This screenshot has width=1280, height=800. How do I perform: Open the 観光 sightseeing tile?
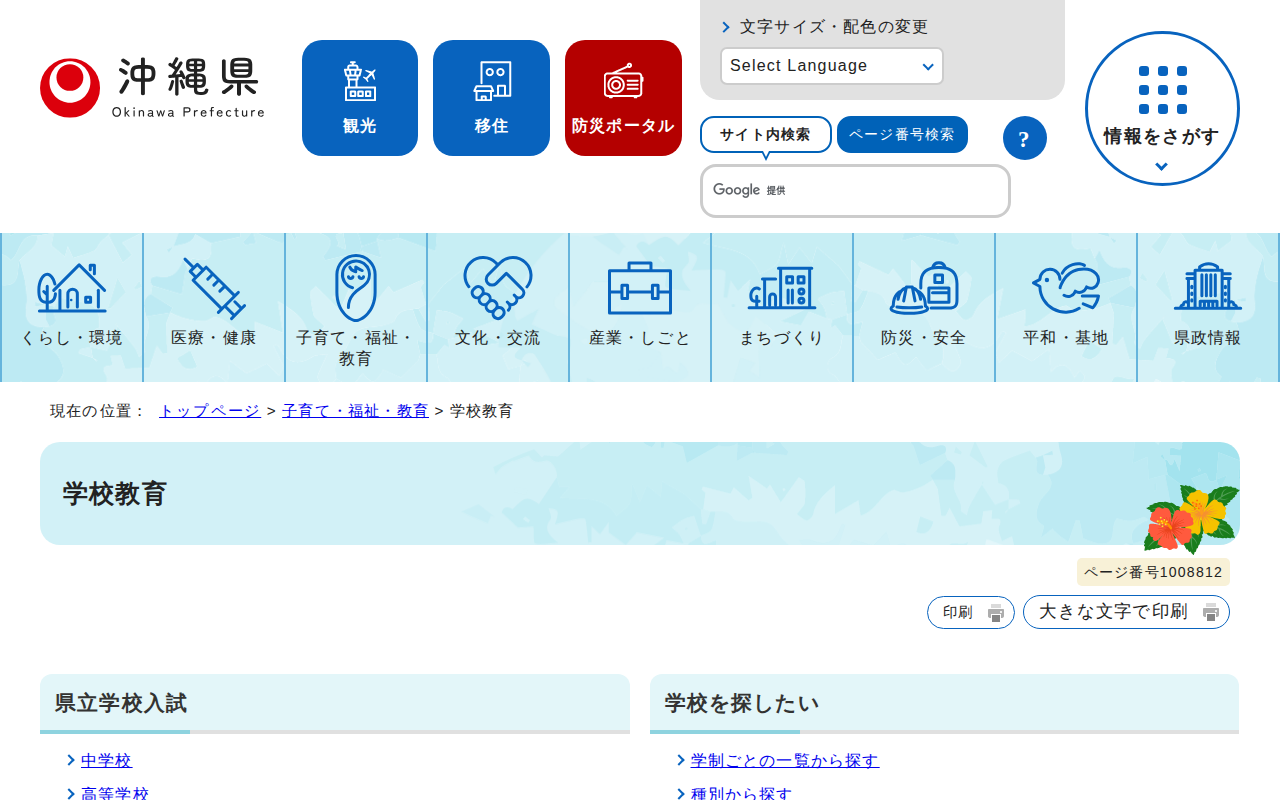point(359,98)
